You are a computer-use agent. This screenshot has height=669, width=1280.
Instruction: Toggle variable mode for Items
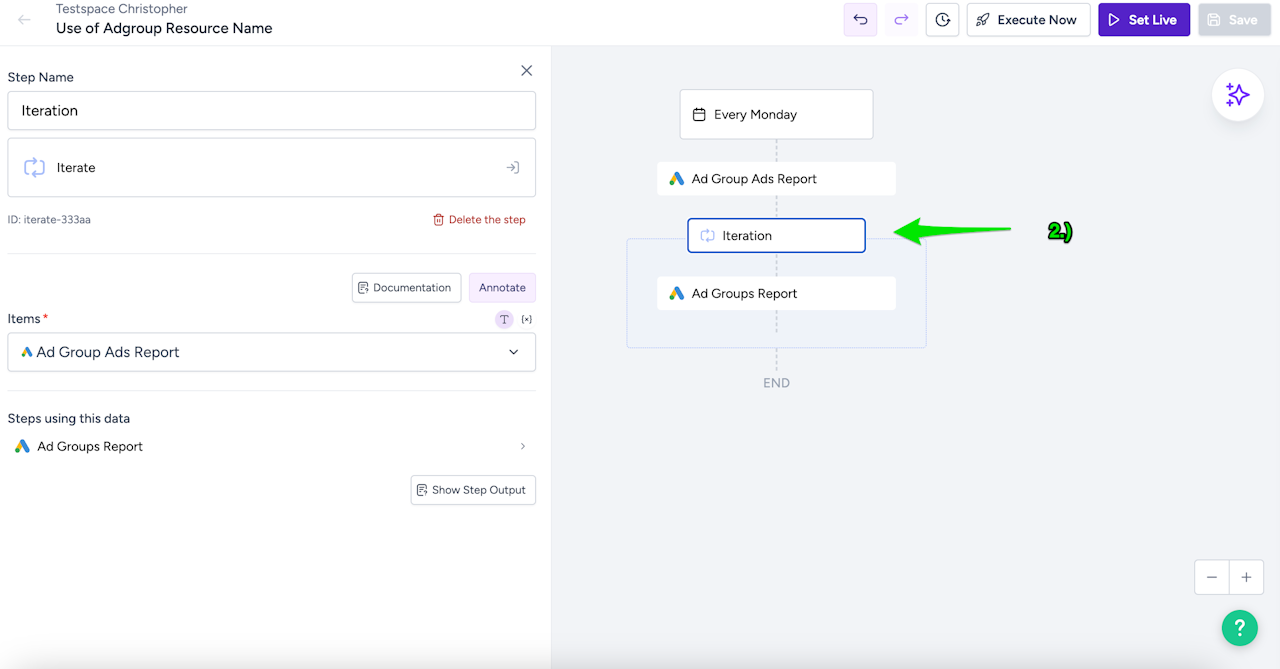click(x=527, y=319)
